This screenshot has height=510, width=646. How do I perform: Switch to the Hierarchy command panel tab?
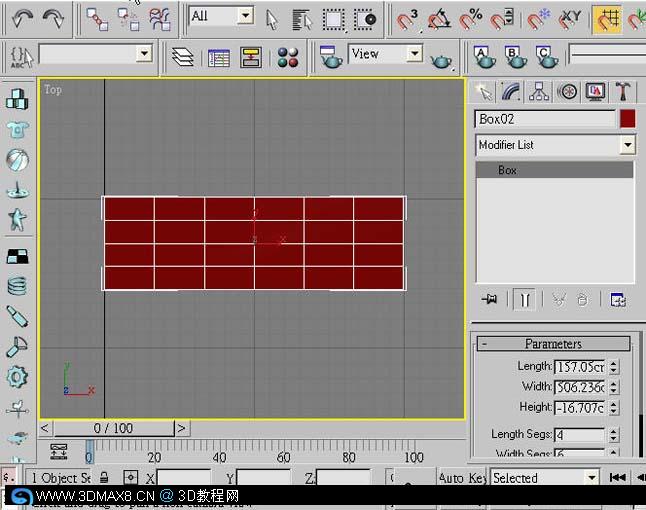(x=539, y=91)
